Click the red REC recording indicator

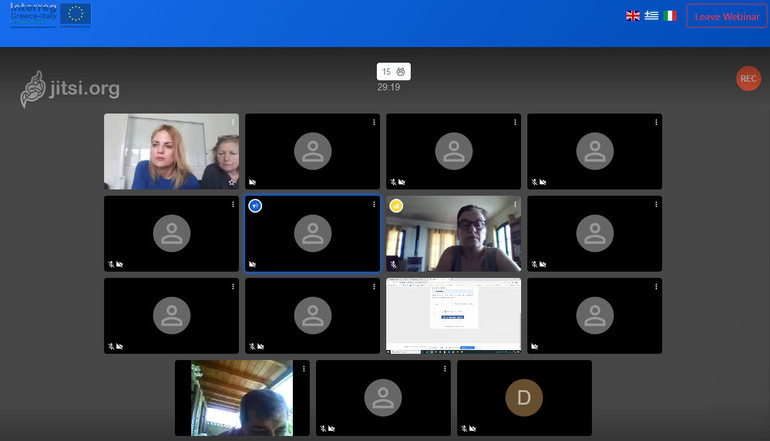(748, 79)
